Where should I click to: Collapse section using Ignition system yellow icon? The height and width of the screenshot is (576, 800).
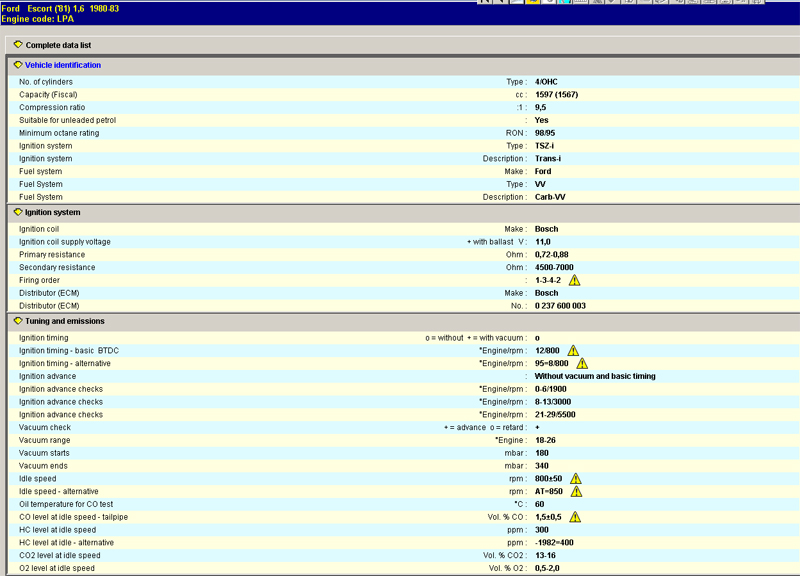pos(18,212)
